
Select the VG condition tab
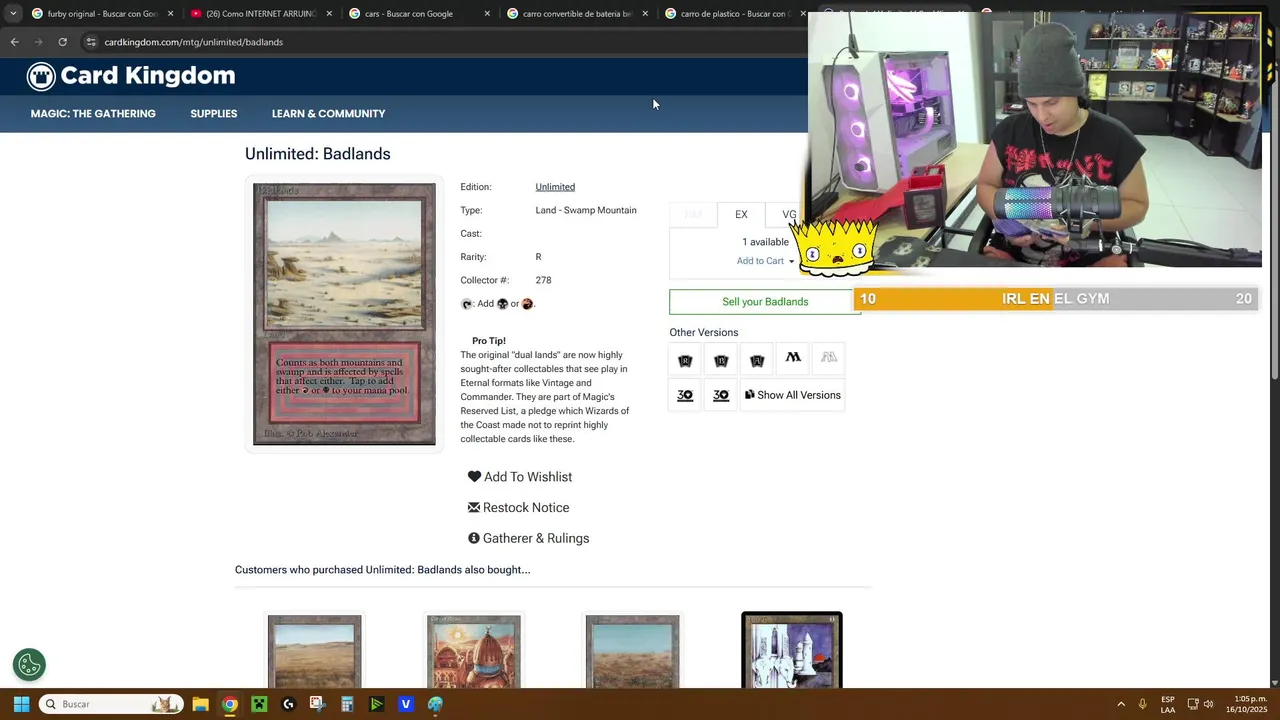pyautogui.click(x=789, y=214)
